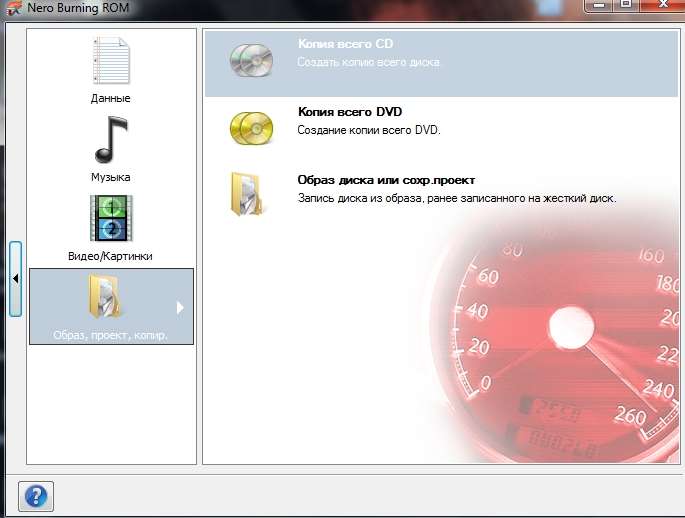
Task: Select the Образ диска или сохр.проект title
Action: coord(386,180)
